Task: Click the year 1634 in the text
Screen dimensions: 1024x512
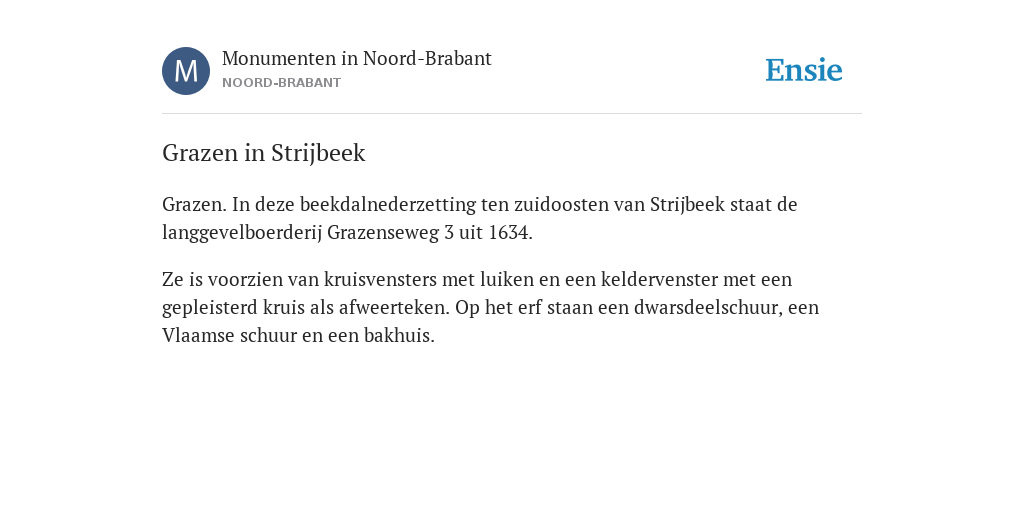Action: 507,233
